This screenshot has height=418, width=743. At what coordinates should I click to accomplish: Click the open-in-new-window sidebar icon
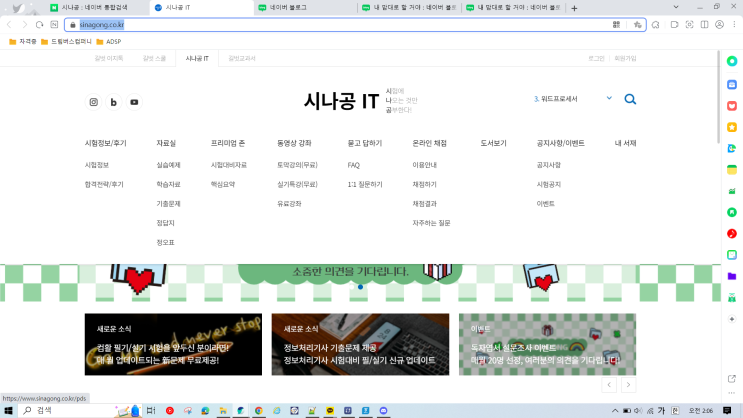732,379
